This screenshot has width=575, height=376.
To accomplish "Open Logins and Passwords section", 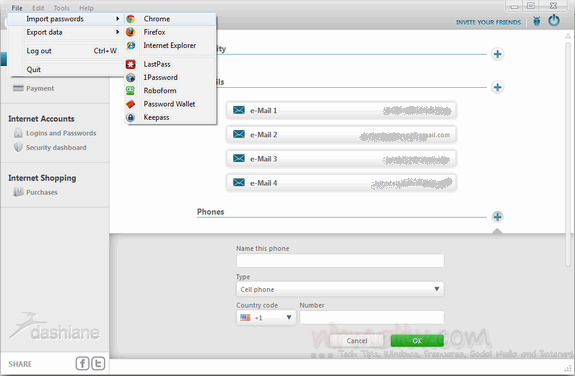I will (x=61, y=133).
